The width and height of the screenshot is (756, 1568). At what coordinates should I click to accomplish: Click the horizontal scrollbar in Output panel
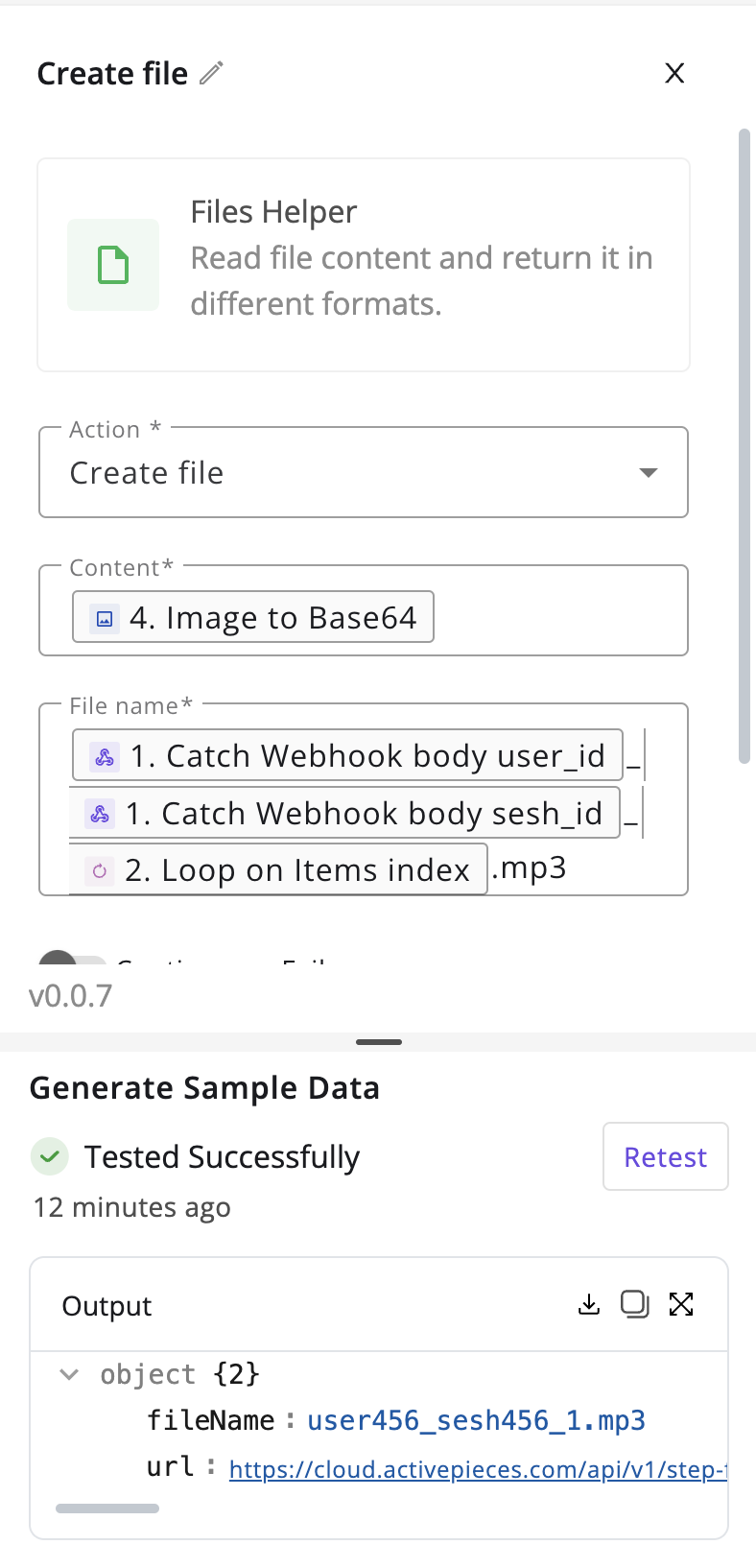click(x=107, y=1509)
